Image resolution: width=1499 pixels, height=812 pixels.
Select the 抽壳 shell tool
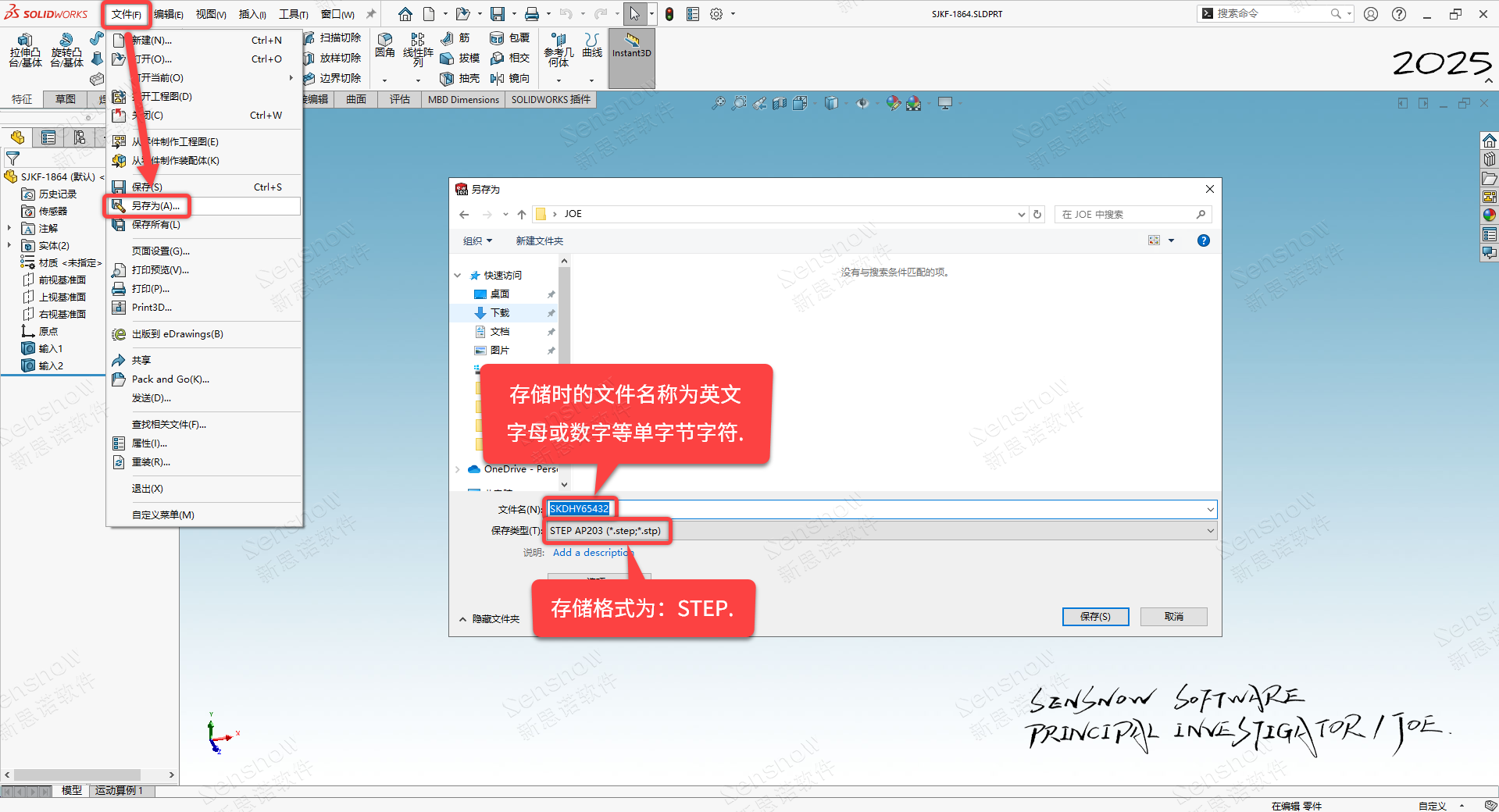459,78
